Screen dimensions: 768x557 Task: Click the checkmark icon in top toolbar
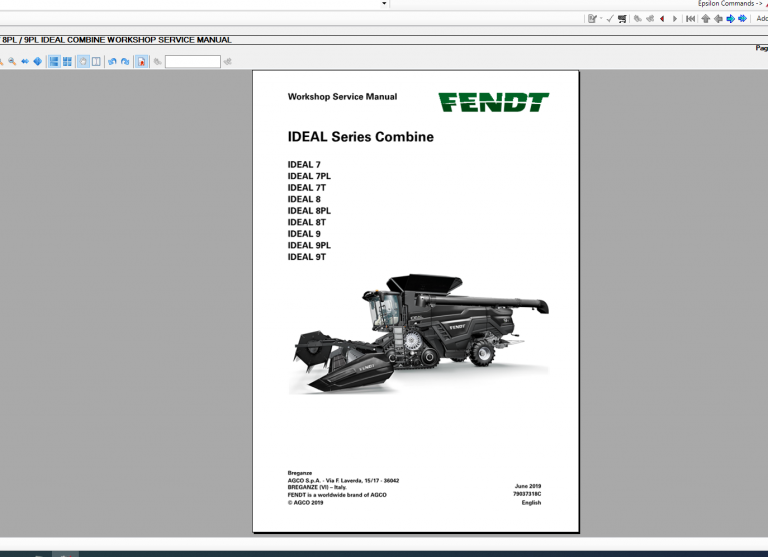pyautogui.click(x=610, y=19)
